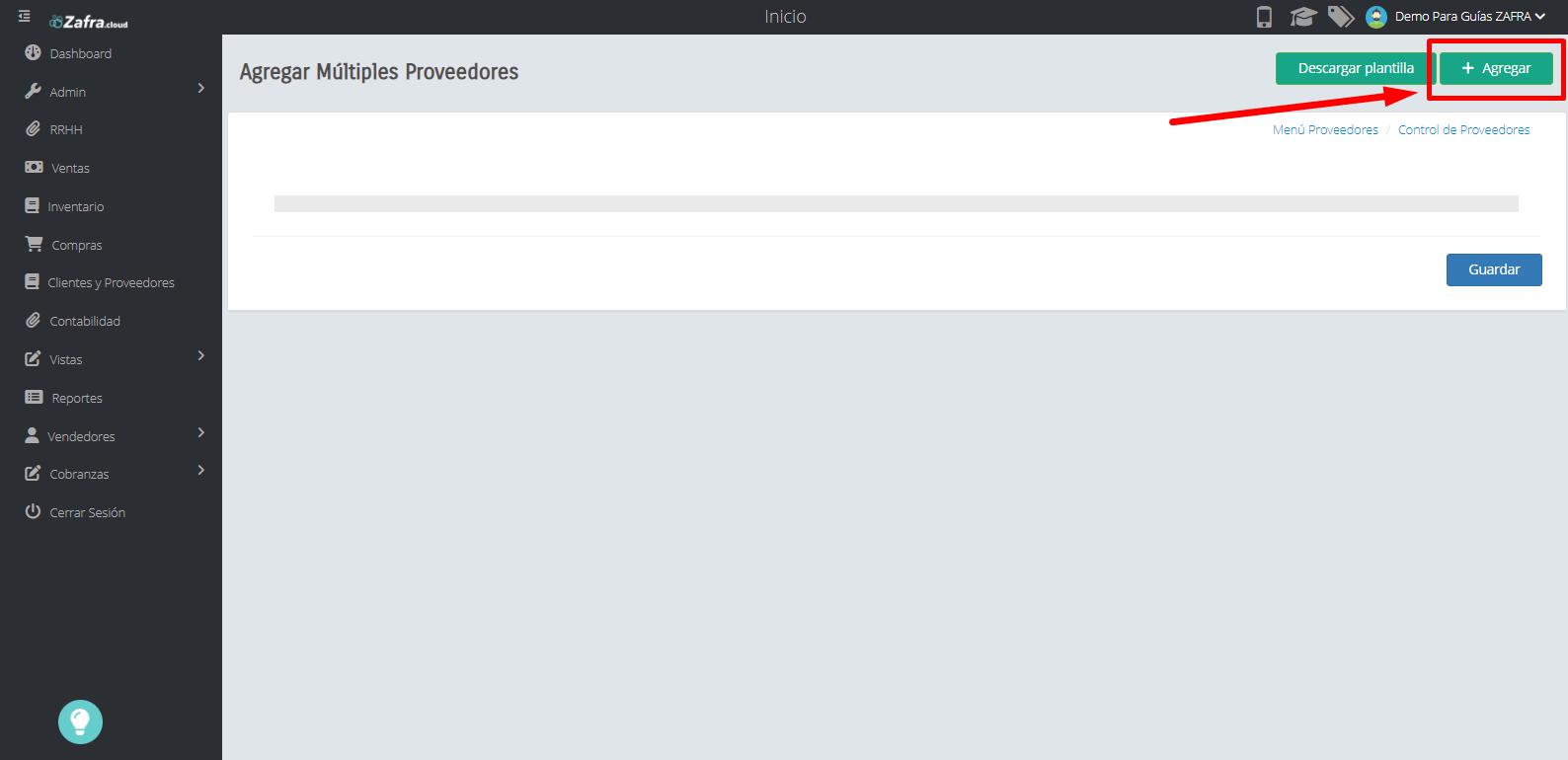Image resolution: width=1568 pixels, height=760 pixels.
Task: Click the price tags icon in header
Action: tap(1341, 17)
